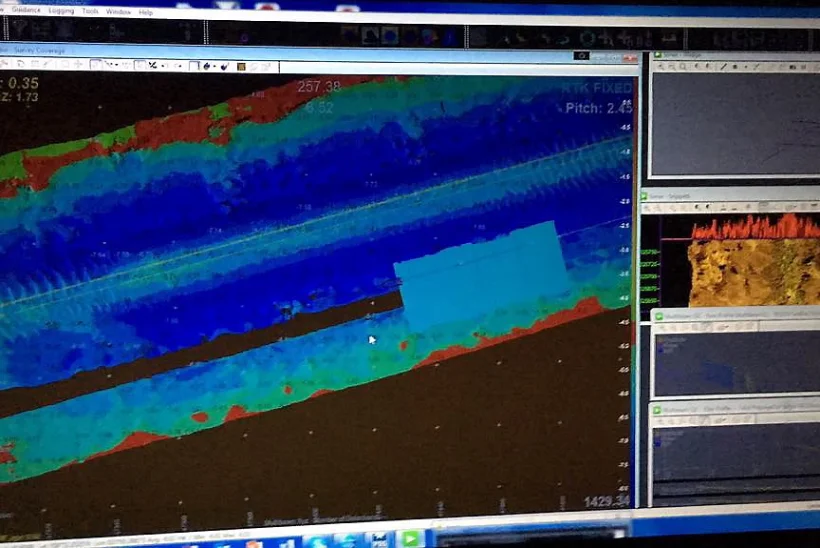This screenshot has width=820, height=548.
Task: Click the vertical depth scale at map's right edge
Action: (627, 300)
